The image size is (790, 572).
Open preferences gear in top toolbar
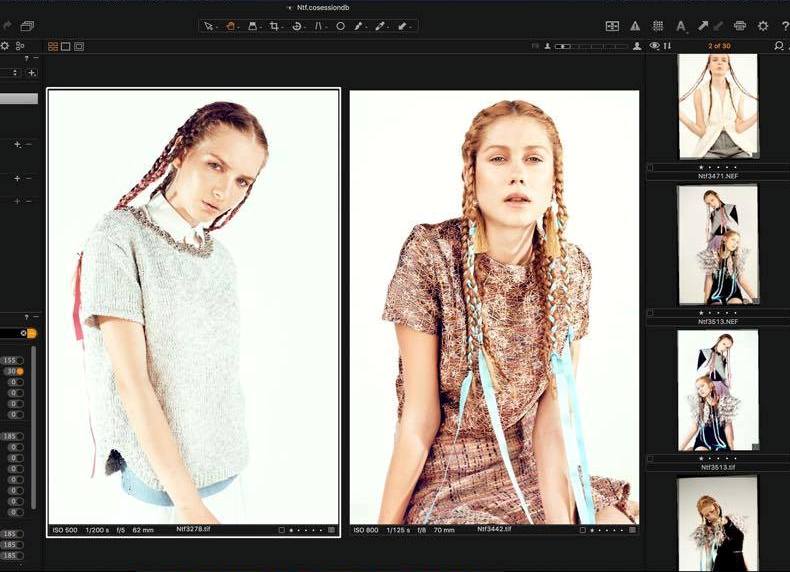pos(763,26)
